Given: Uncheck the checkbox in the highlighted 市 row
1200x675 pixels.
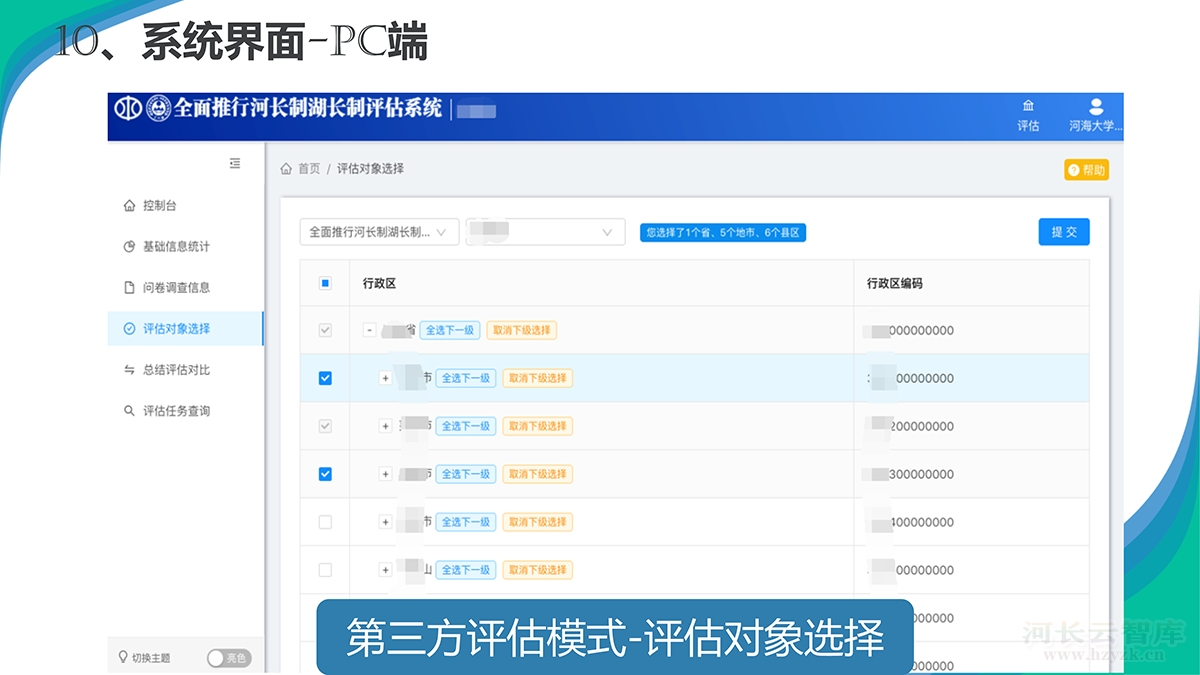Looking at the screenshot, I should tap(325, 378).
